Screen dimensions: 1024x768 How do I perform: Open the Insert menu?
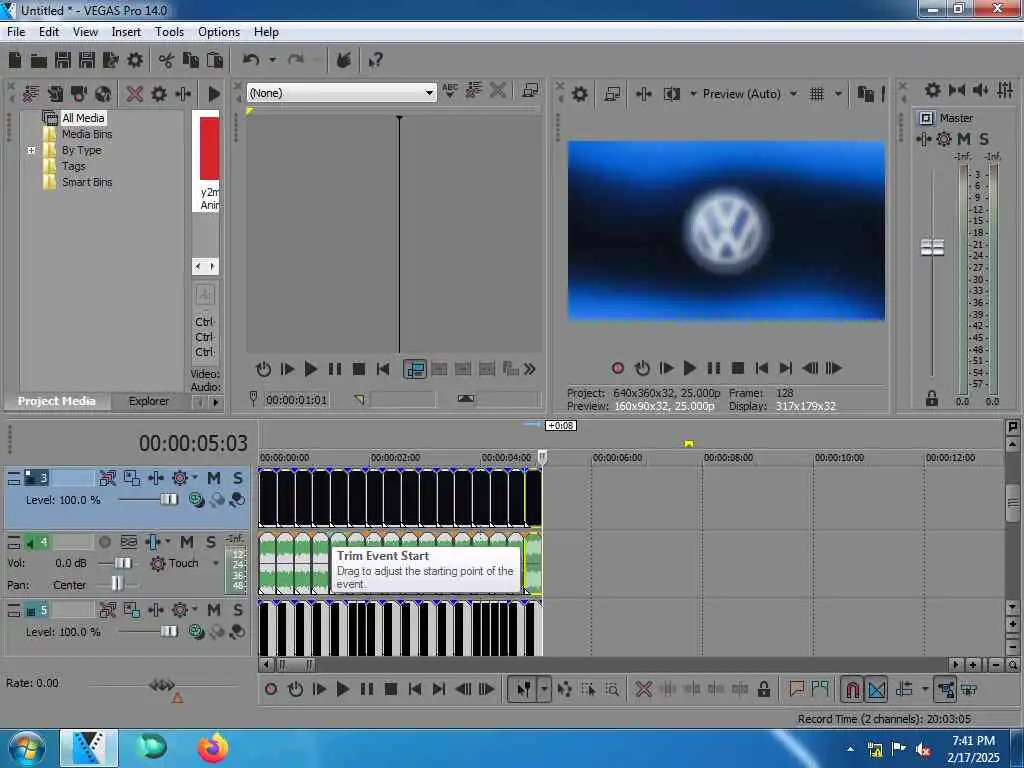(126, 31)
